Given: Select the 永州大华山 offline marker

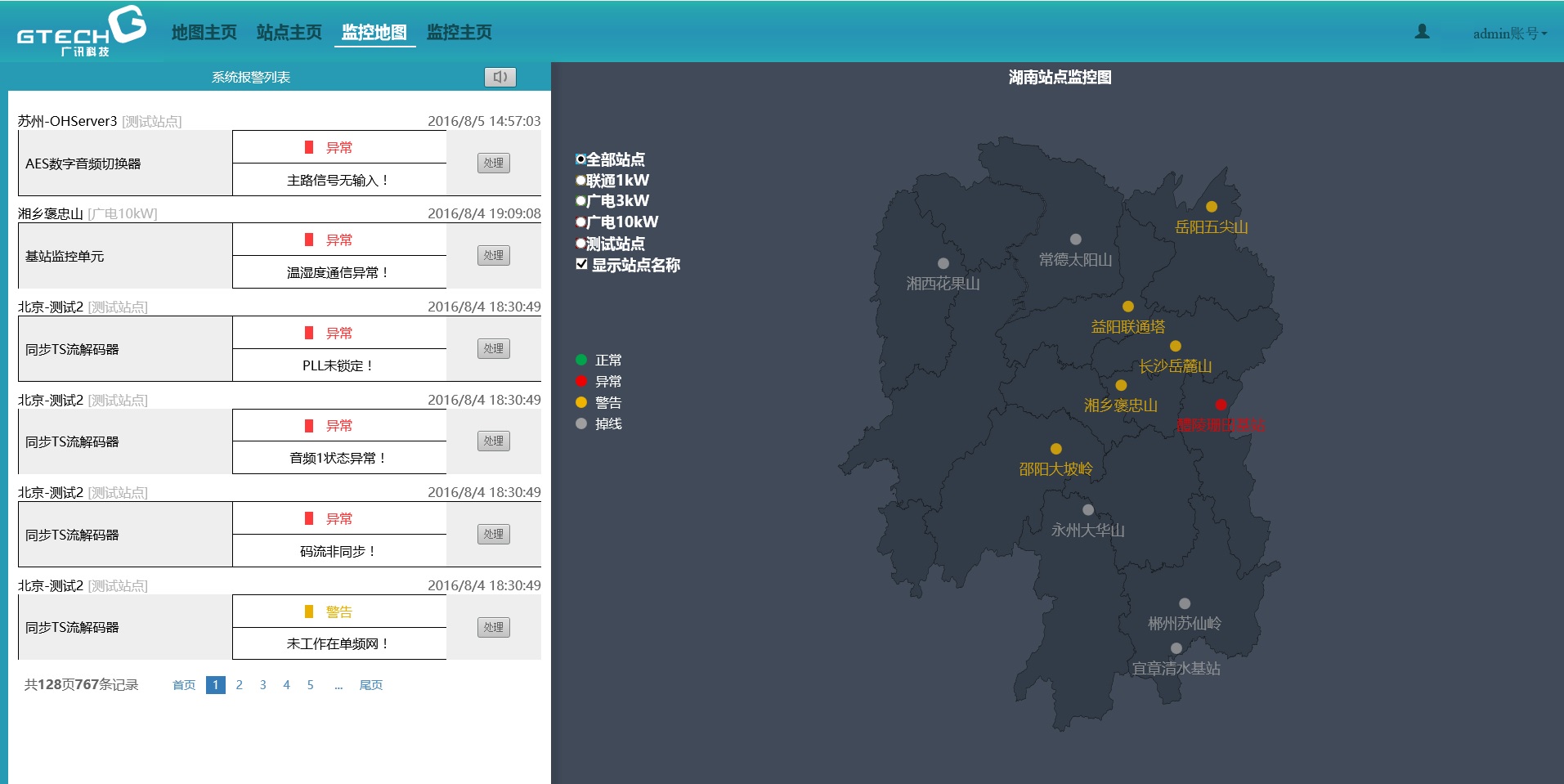Looking at the screenshot, I should 1087,509.
